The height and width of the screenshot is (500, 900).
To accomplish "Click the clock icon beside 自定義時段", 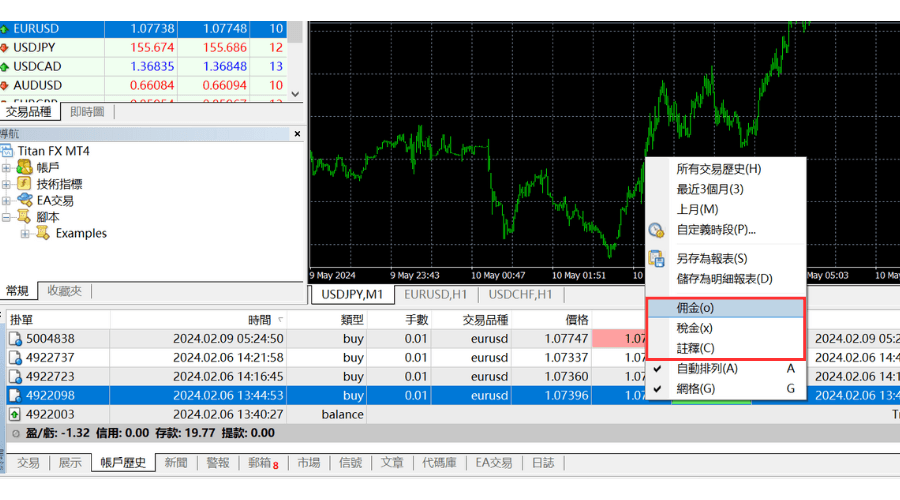I will (656, 229).
